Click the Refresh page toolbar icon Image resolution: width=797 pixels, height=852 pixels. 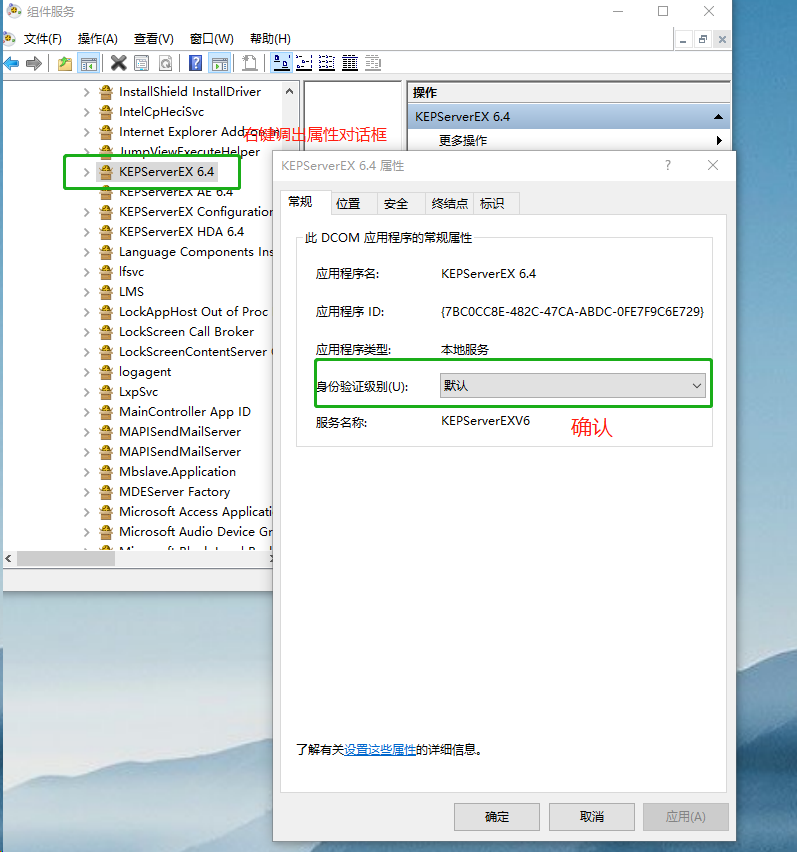pyautogui.click(x=165, y=64)
